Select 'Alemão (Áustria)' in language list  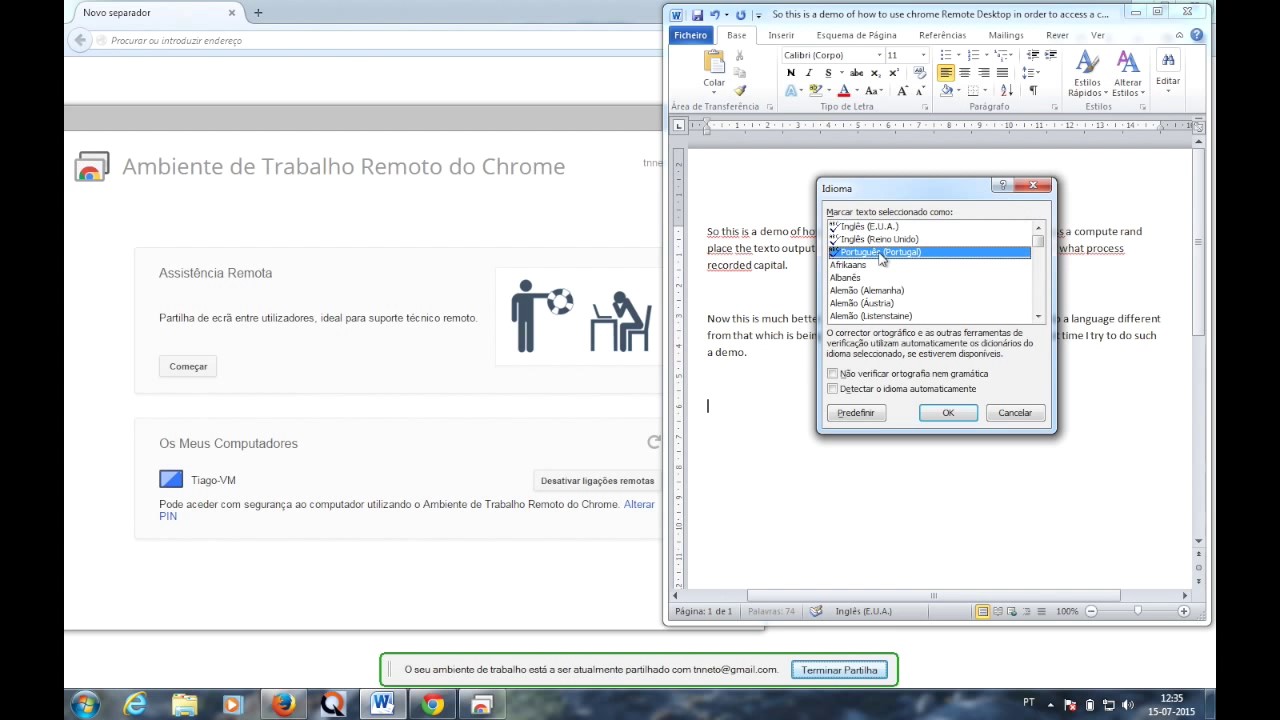click(x=929, y=303)
